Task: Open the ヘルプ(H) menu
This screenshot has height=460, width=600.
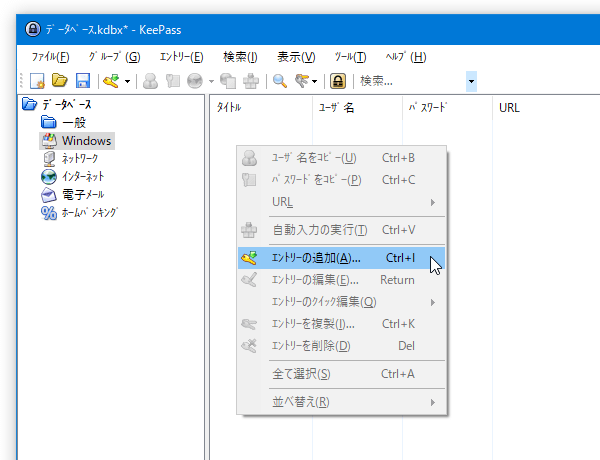Action: click(x=406, y=57)
